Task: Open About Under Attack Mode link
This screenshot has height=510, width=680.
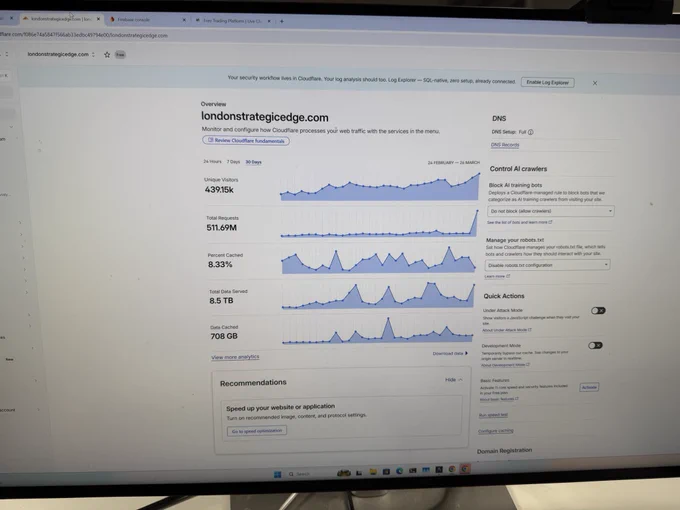Action: (x=507, y=330)
